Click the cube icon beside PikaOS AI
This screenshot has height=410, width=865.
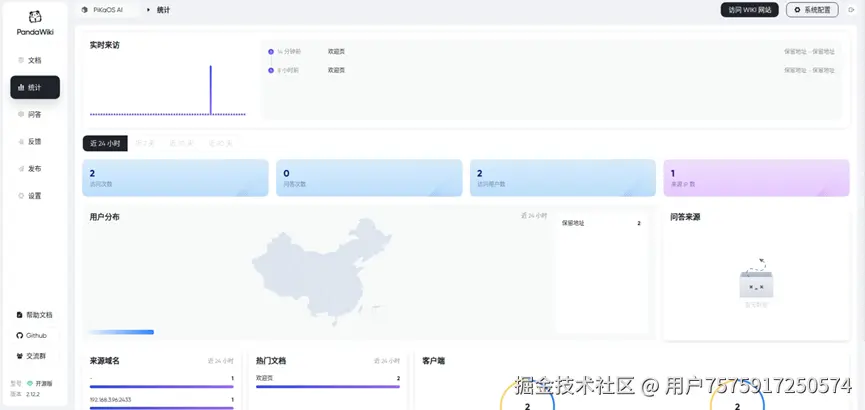tap(85, 10)
